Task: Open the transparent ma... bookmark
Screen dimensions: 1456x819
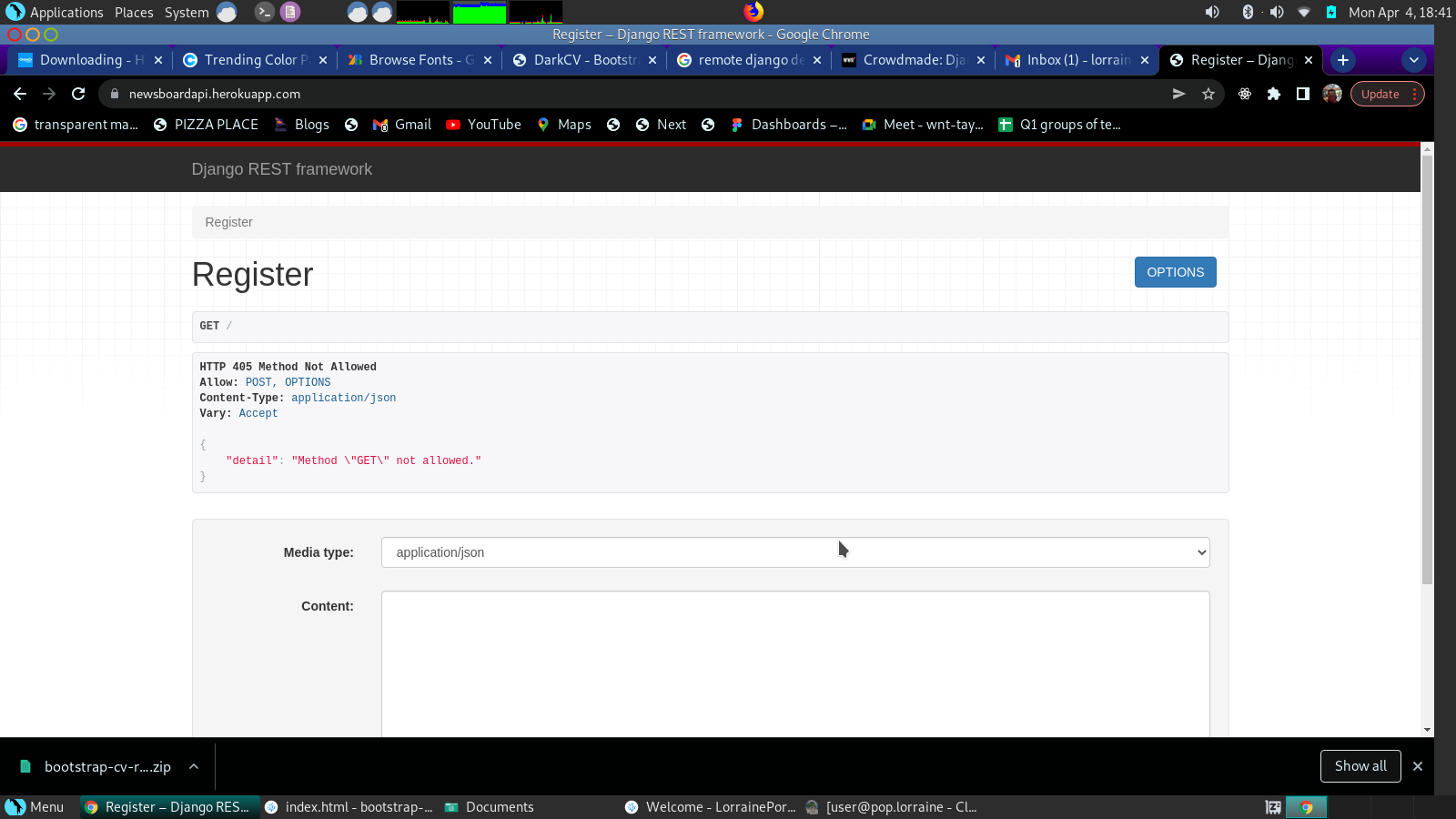Action: click(x=76, y=125)
